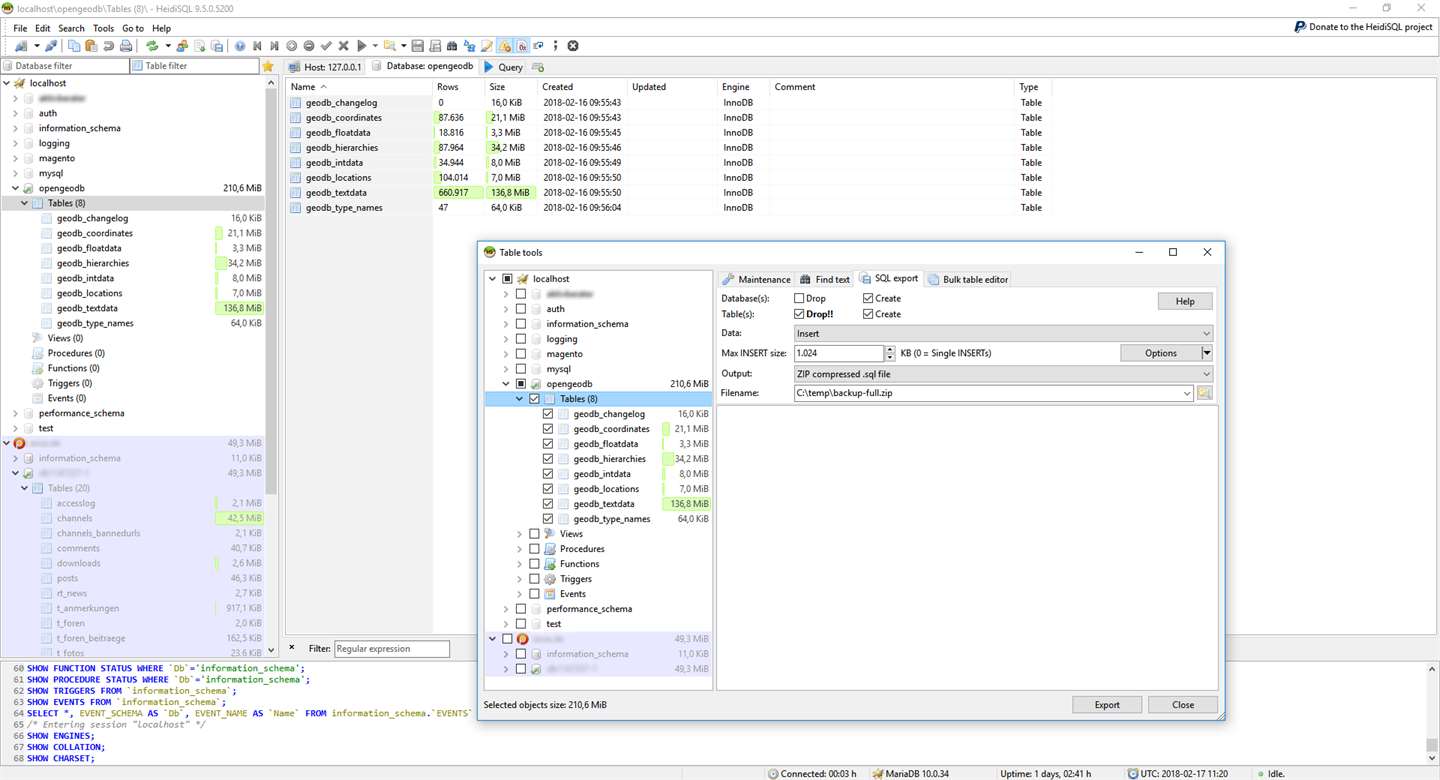Image resolution: width=1440 pixels, height=780 pixels.
Task: Expand the magento node in Table tools tree
Action: pos(506,354)
